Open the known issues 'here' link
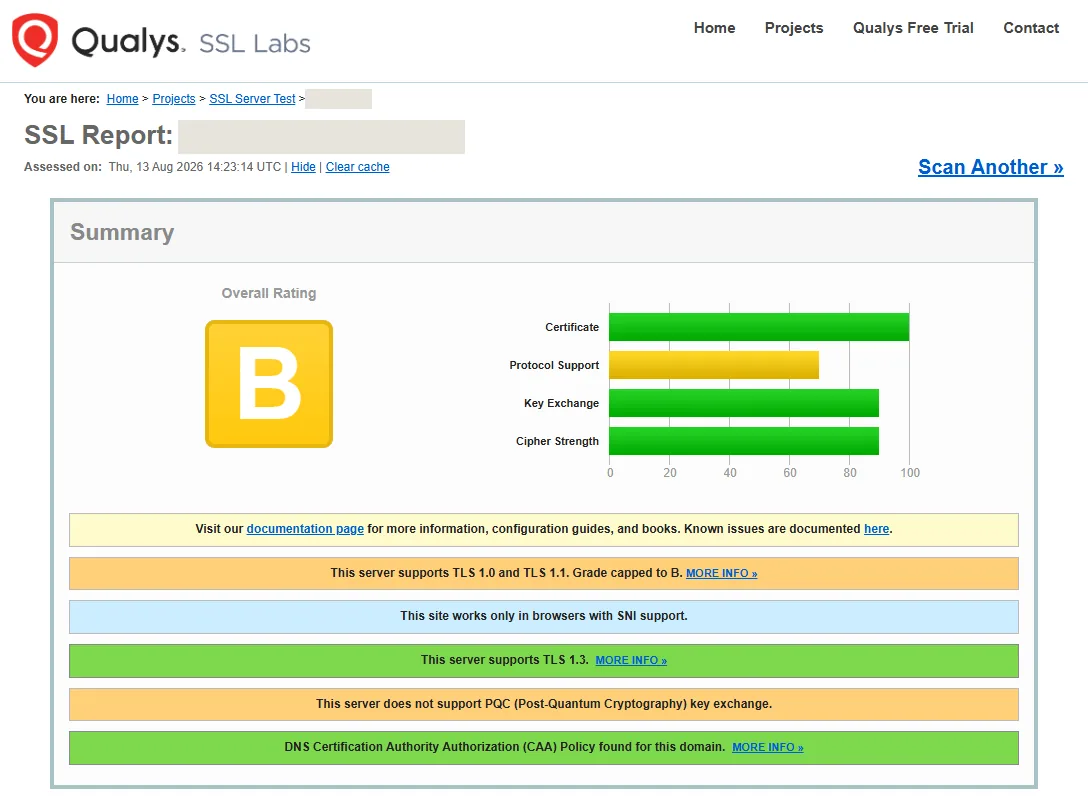Screen dimensions: 1088x798 [876, 529]
